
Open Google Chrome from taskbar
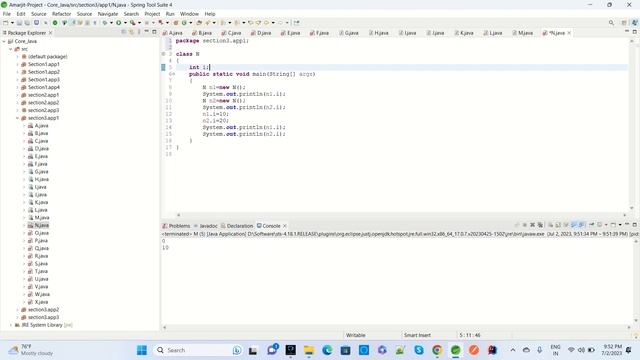coord(437,350)
